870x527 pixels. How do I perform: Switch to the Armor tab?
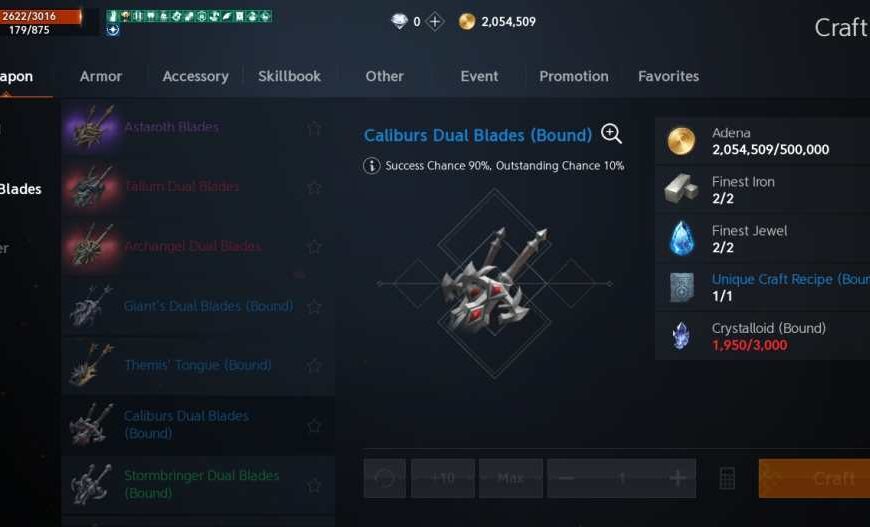[x=100, y=76]
